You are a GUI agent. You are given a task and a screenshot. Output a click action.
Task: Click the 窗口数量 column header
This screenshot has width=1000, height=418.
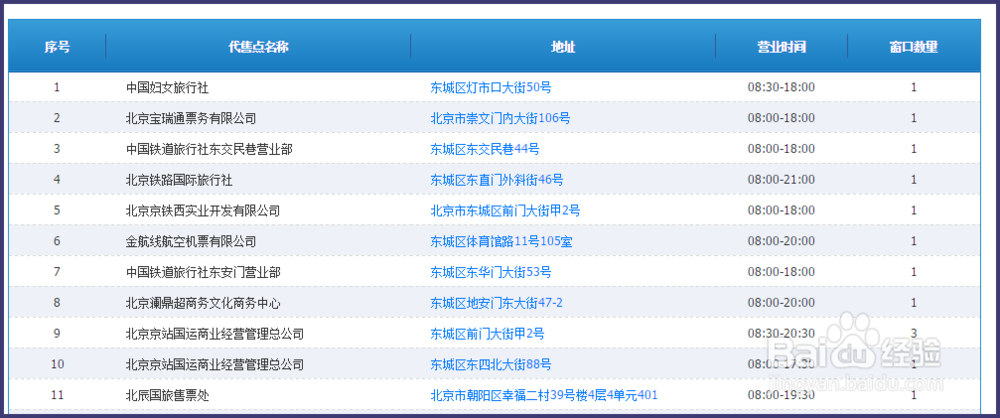pos(913,47)
